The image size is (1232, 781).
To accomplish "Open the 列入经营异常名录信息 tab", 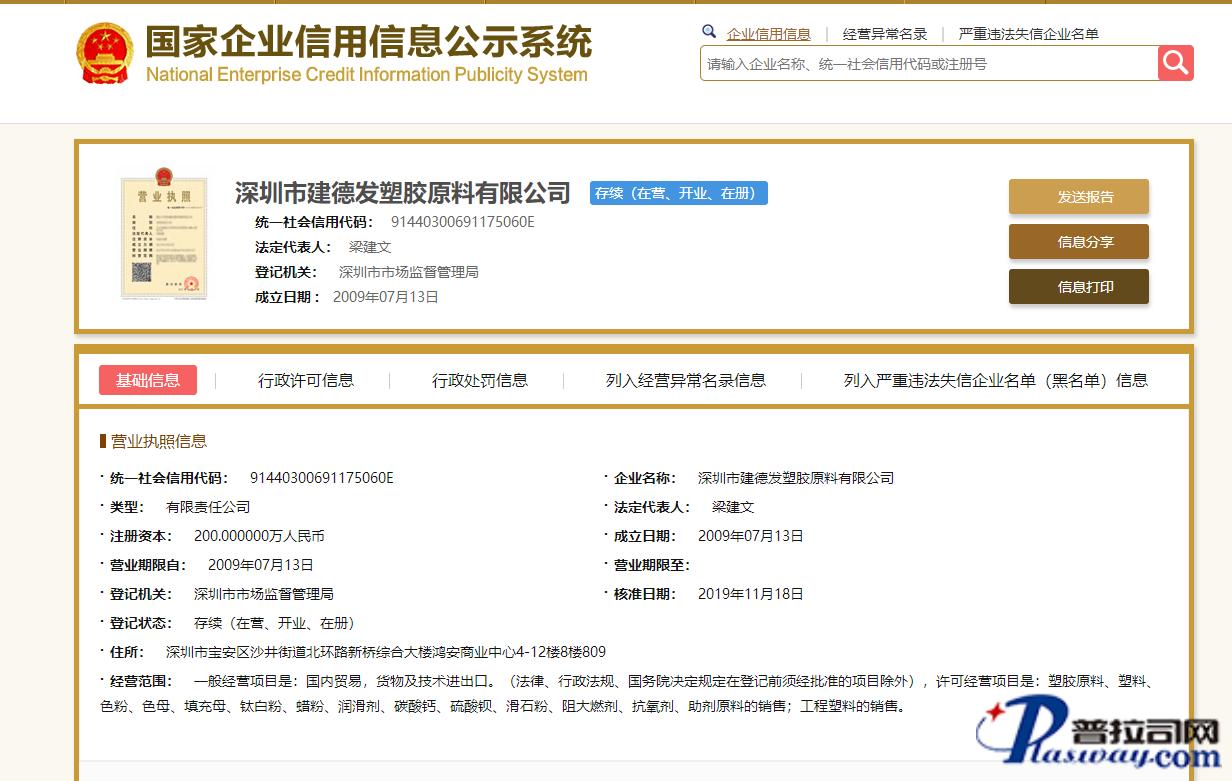I will (686, 380).
